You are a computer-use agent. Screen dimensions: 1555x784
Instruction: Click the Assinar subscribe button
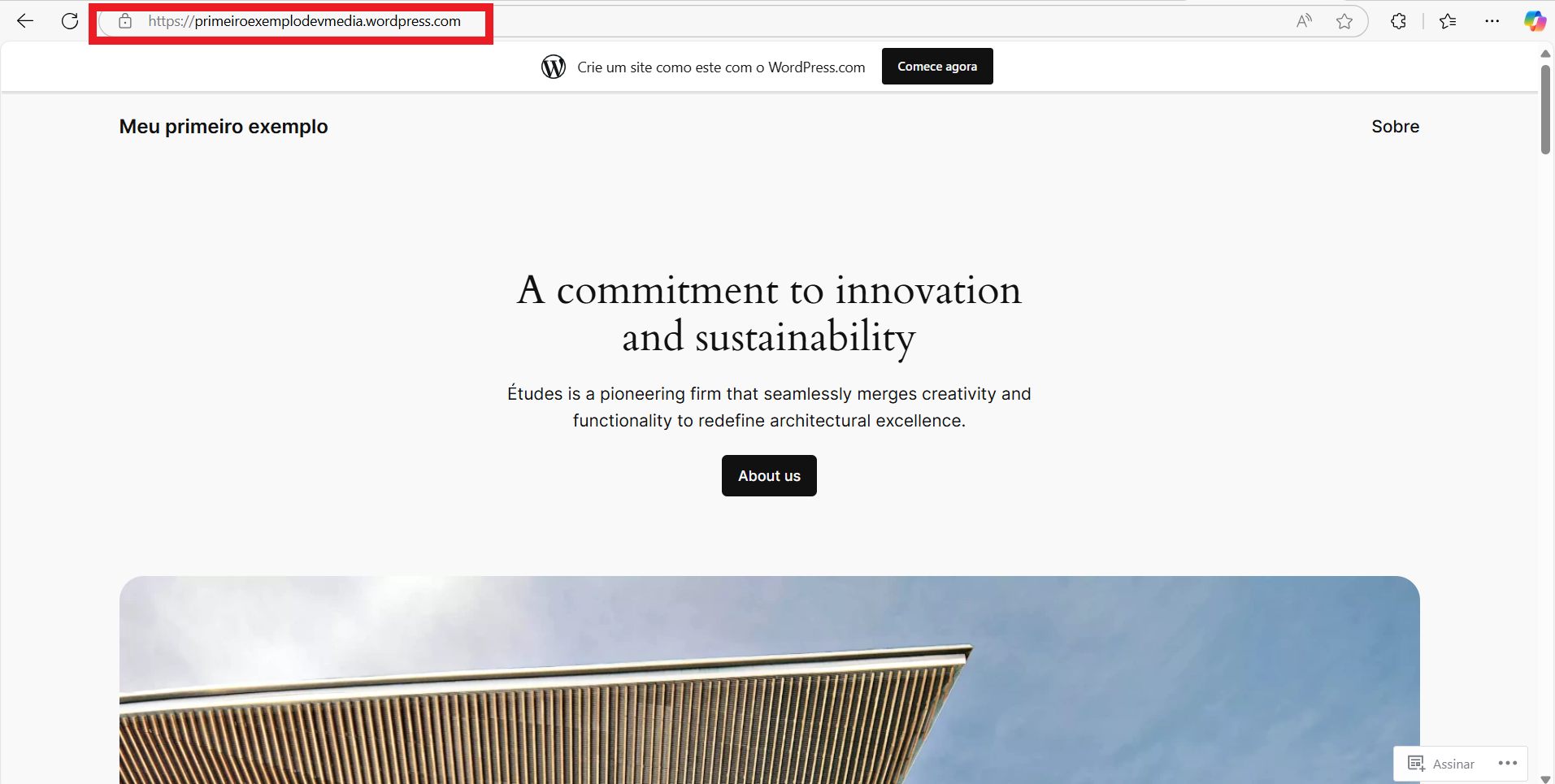click(x=1441, y=764)
